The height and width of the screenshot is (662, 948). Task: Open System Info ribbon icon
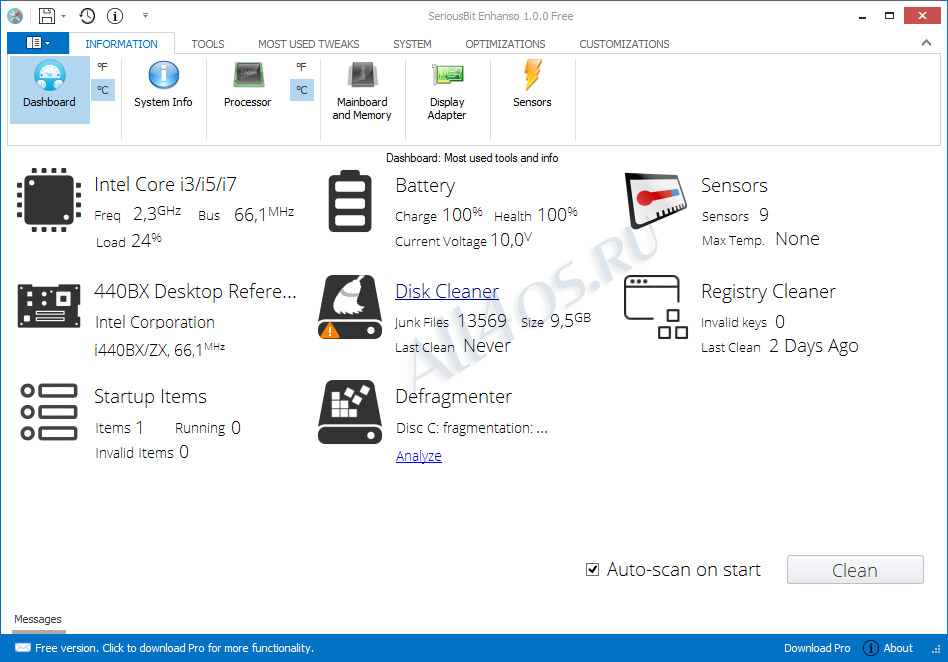[x=163, y=85]
